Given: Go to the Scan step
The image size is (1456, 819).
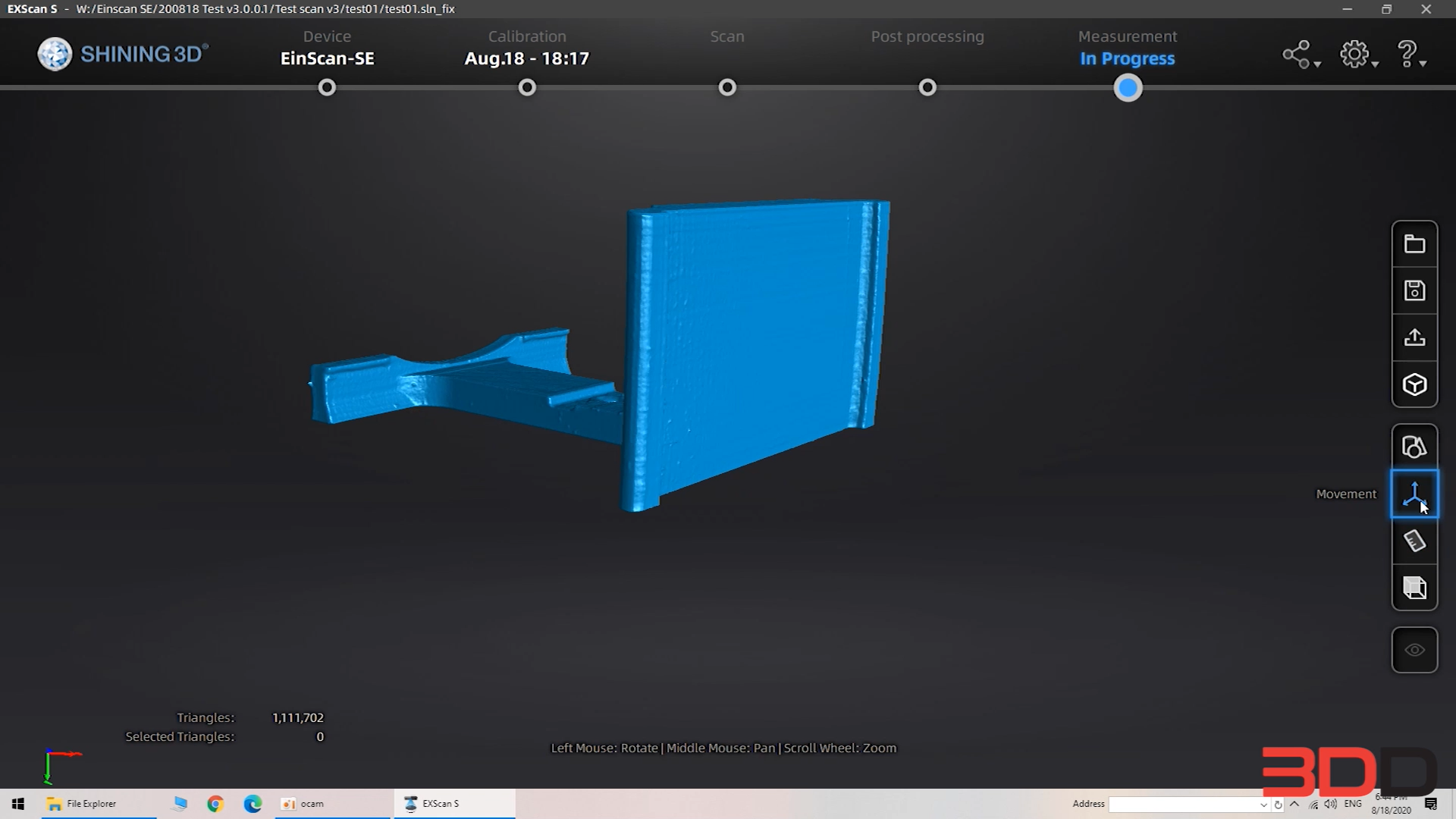Looking at the screenshot, I should [727, 88].
